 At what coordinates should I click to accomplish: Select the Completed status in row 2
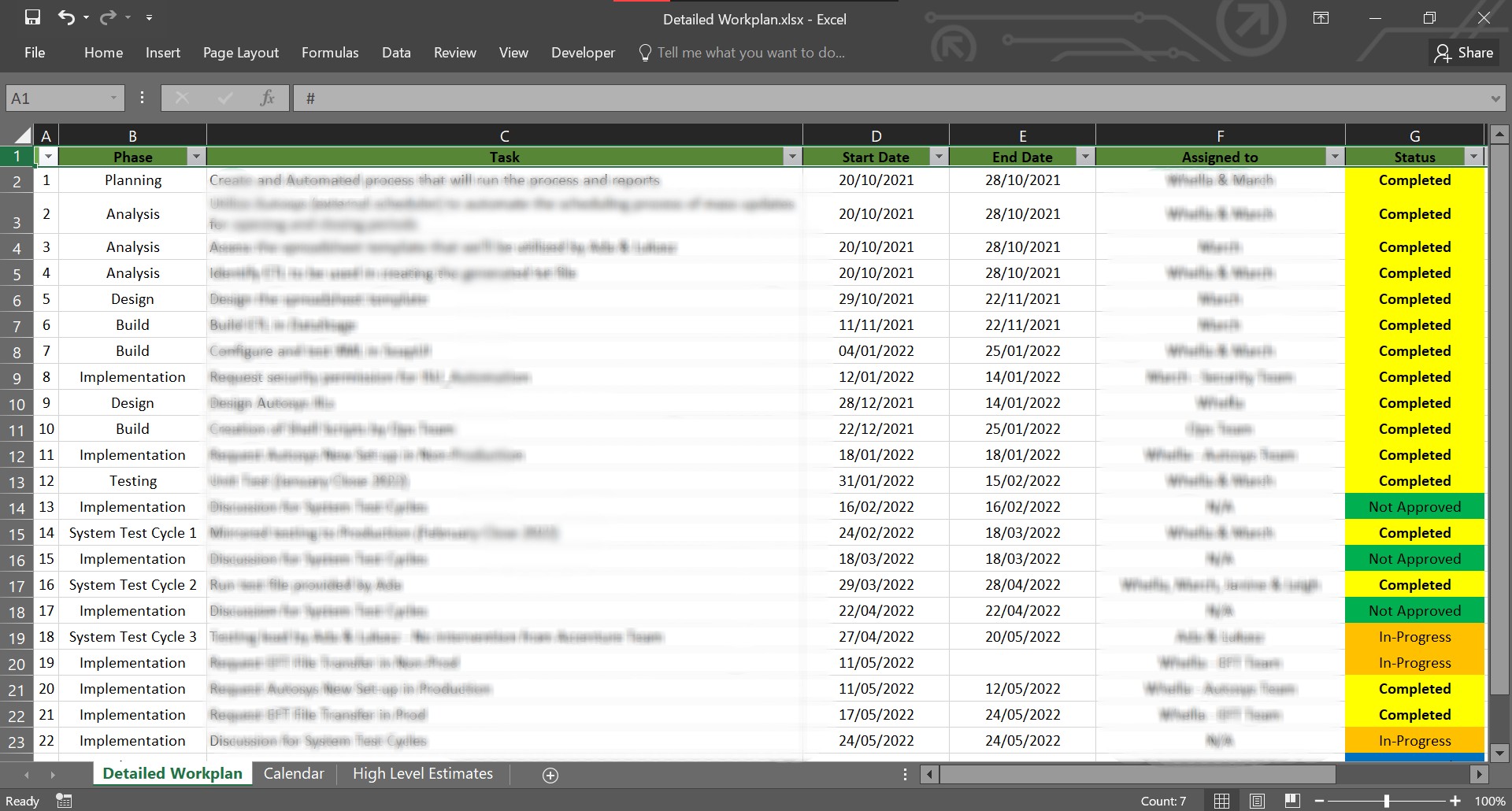click(x=1414, y=180)
